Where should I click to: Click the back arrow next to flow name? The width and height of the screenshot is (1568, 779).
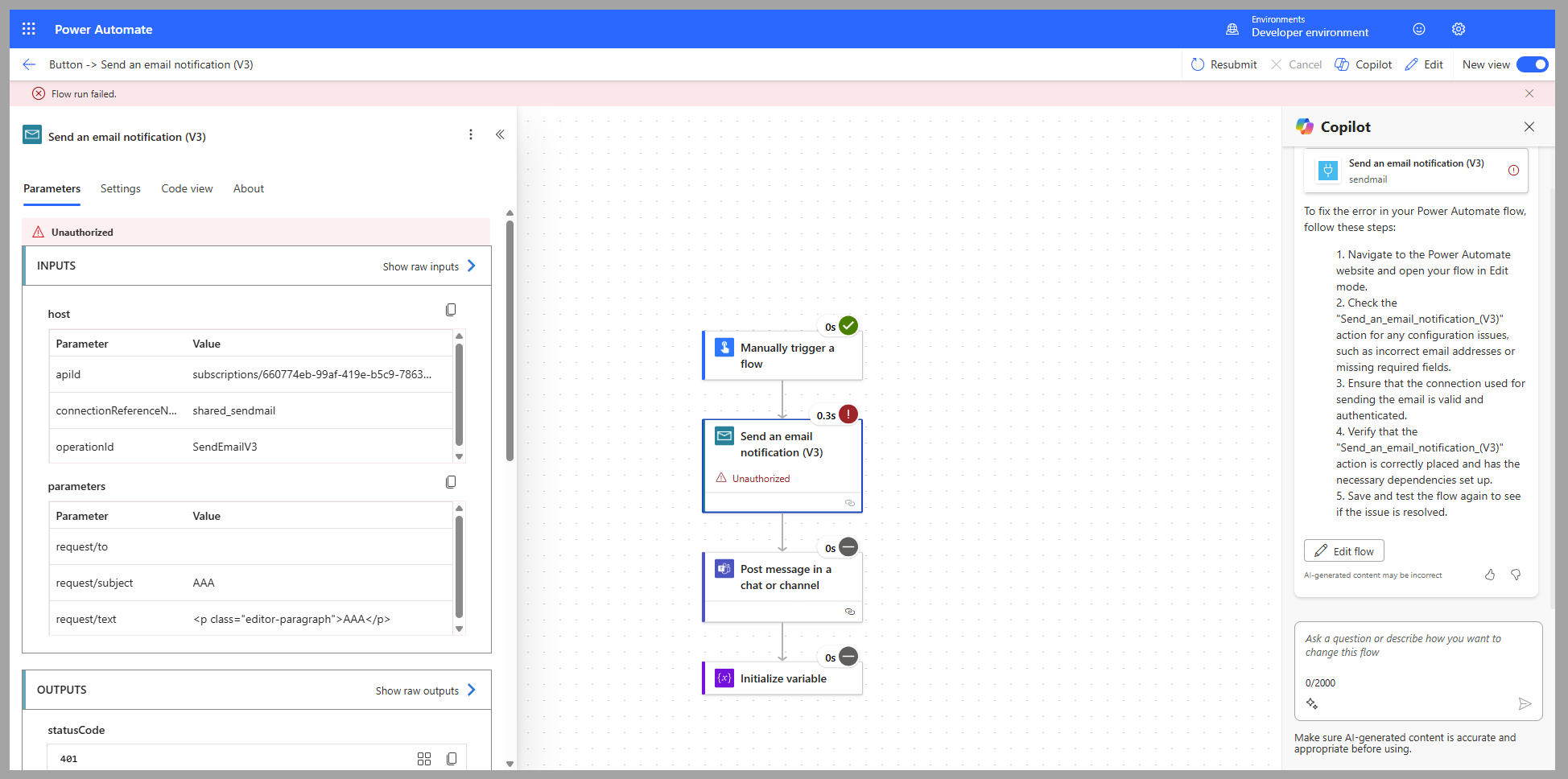pyautogui.click(x=30, y=64)
